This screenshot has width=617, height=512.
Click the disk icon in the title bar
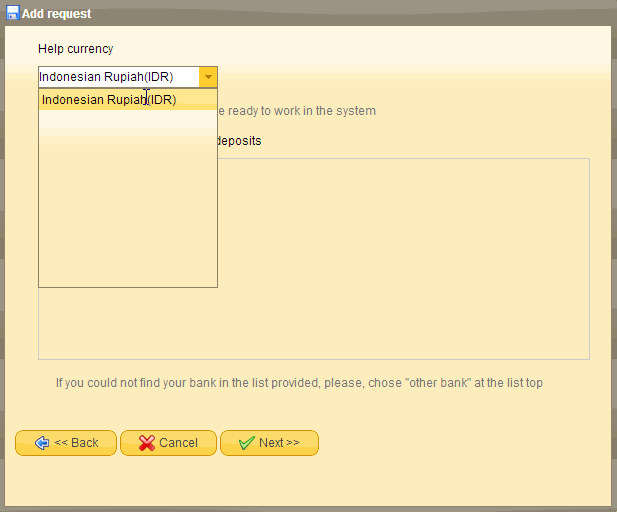[13, 14]
